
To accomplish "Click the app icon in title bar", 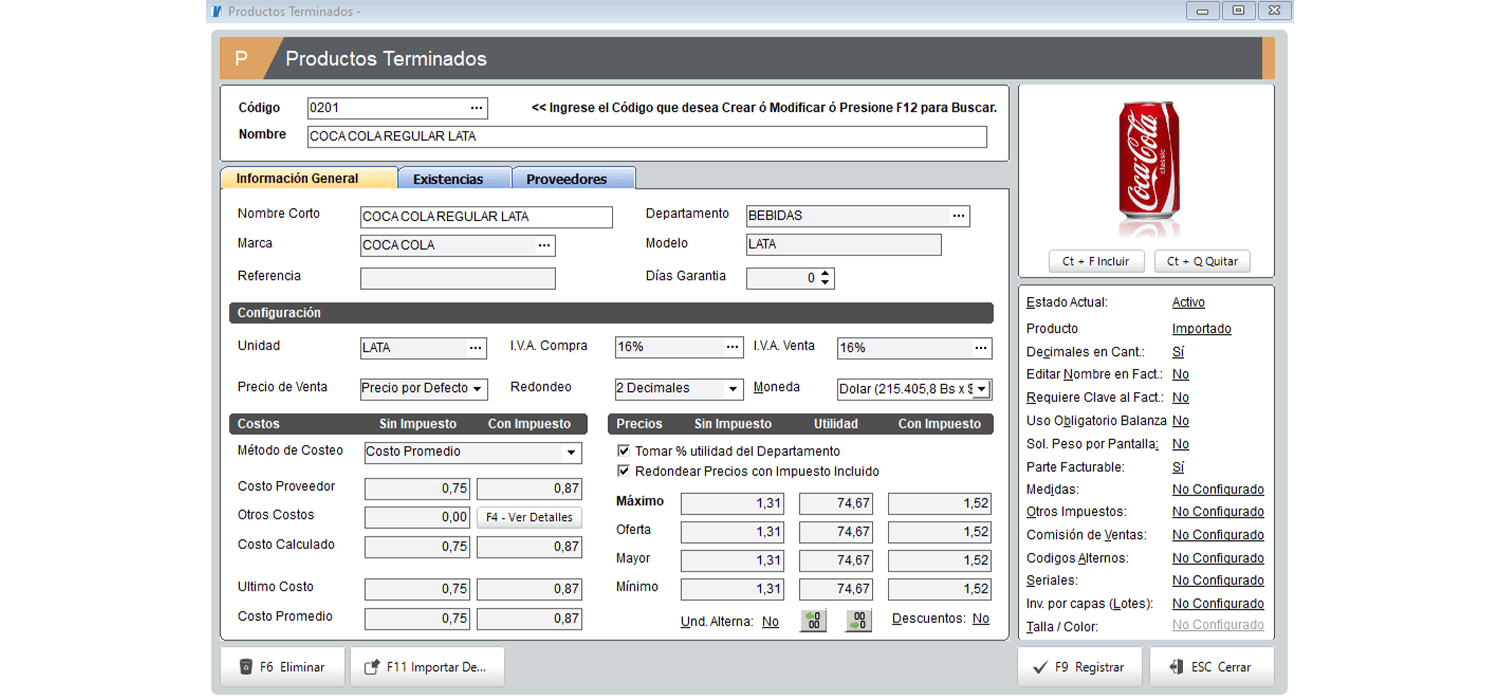I will [x=216, y=11].
